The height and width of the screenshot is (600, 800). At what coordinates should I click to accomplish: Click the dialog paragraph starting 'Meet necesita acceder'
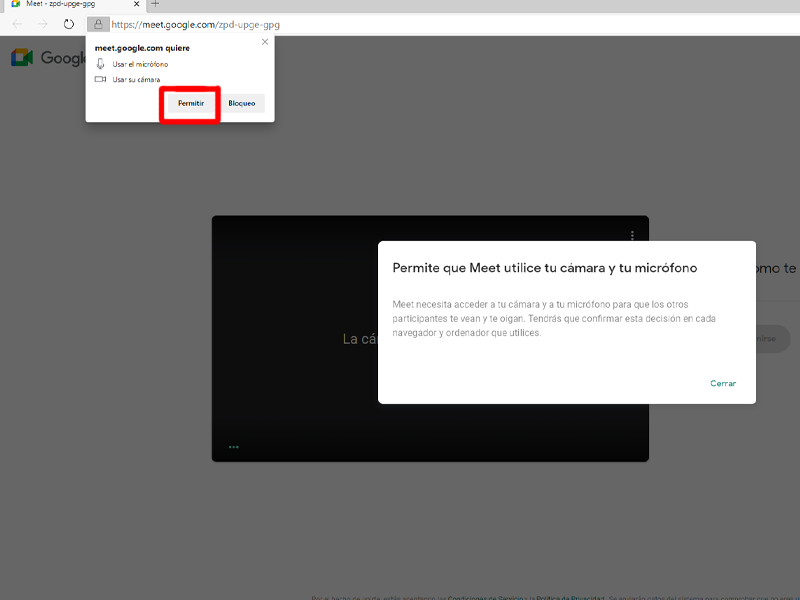point(554,318)
